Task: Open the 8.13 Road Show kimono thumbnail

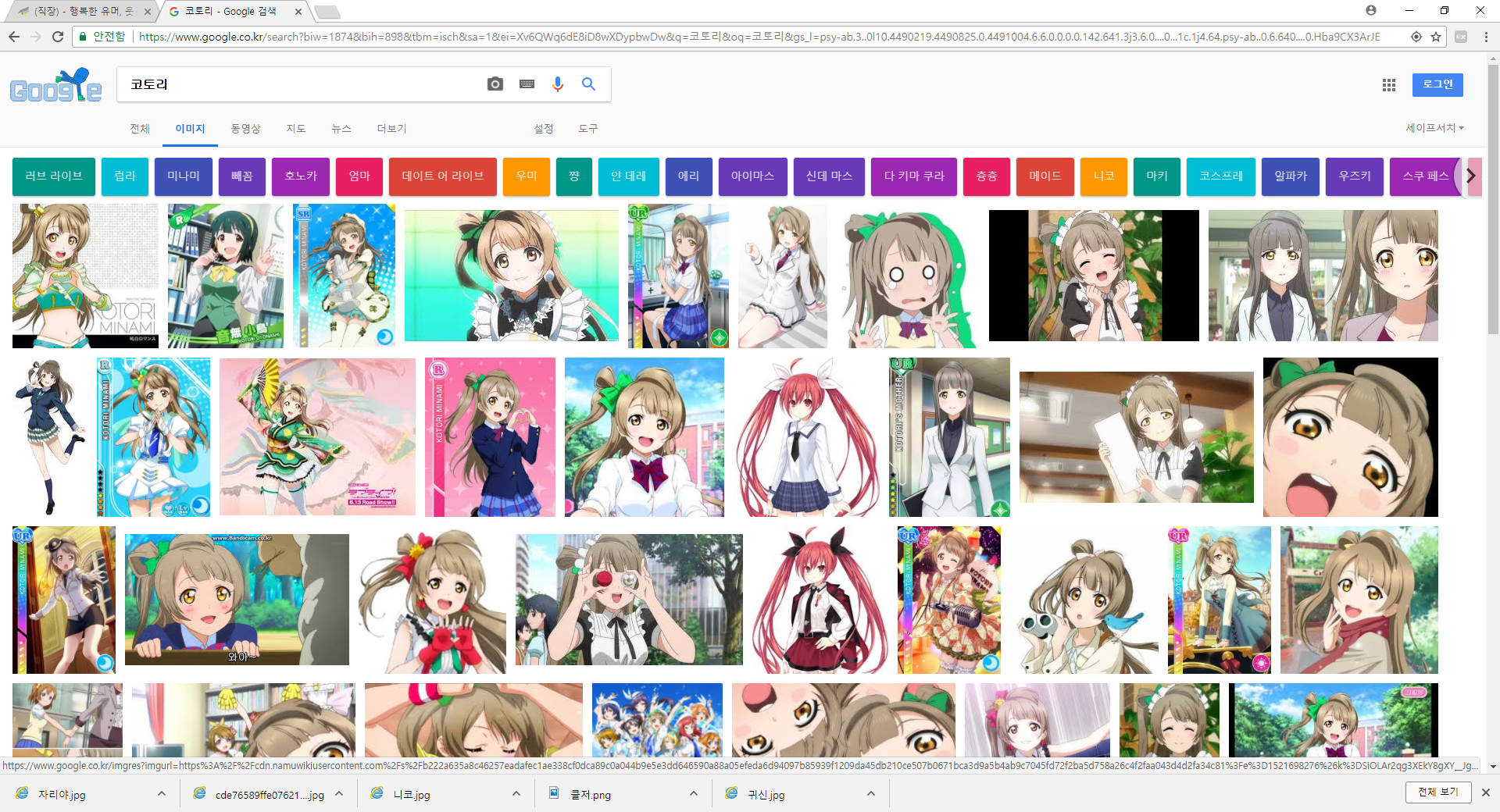Action: pyautogui.click(x=317, y=436)
